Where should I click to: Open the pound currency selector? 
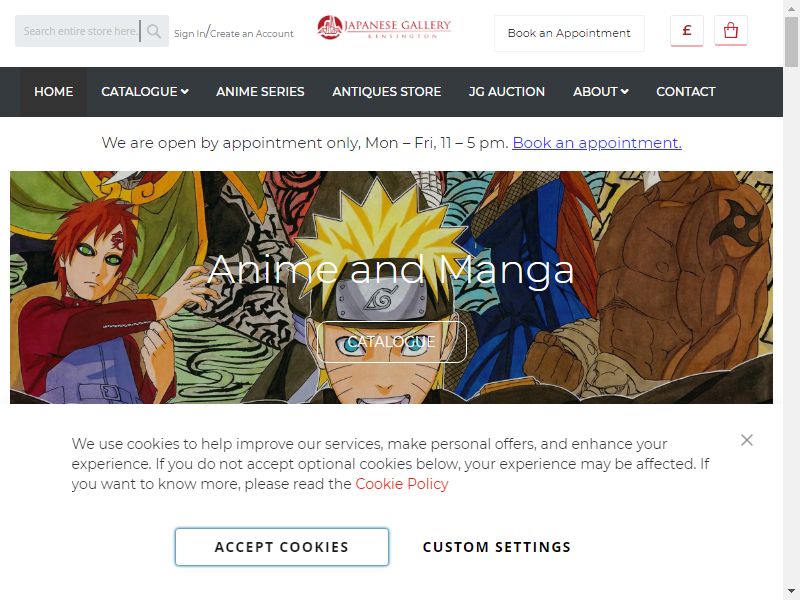coord(687,31)
